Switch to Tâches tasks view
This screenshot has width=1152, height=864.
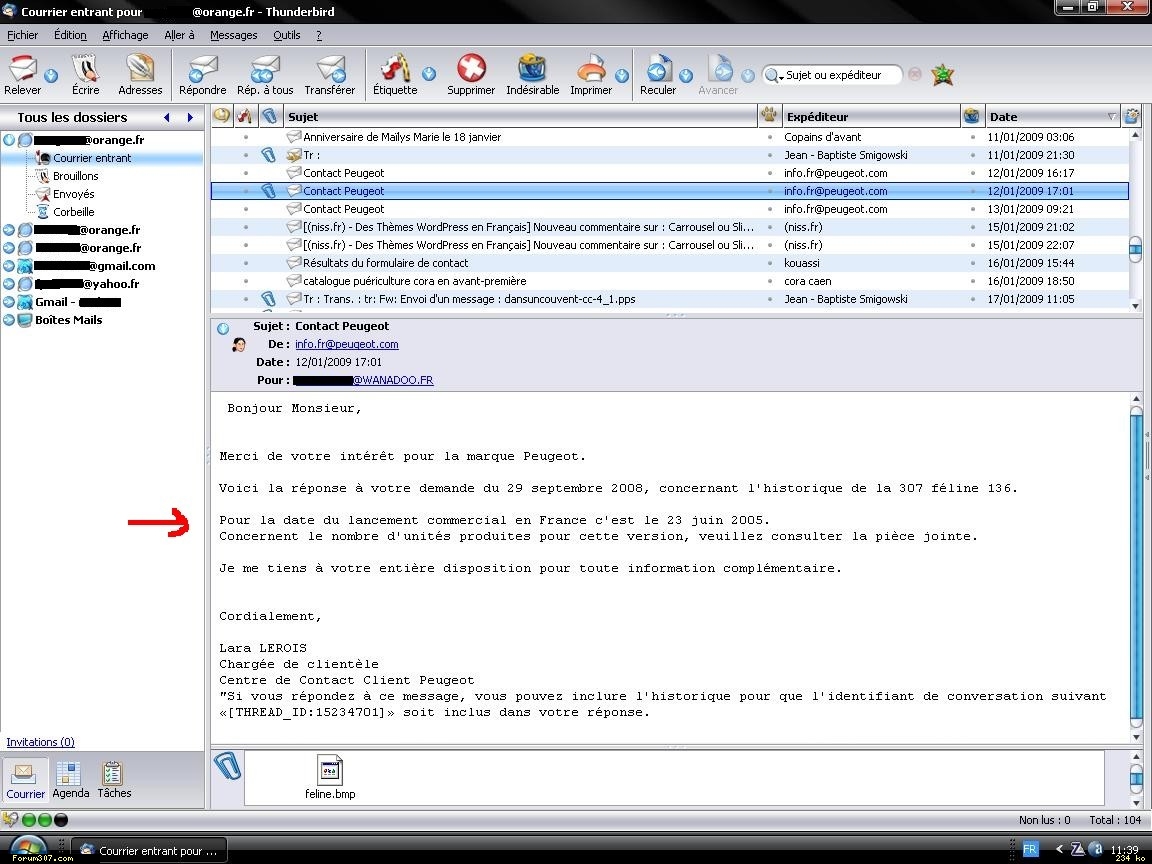pyautogui.click(x=114, y=780)
